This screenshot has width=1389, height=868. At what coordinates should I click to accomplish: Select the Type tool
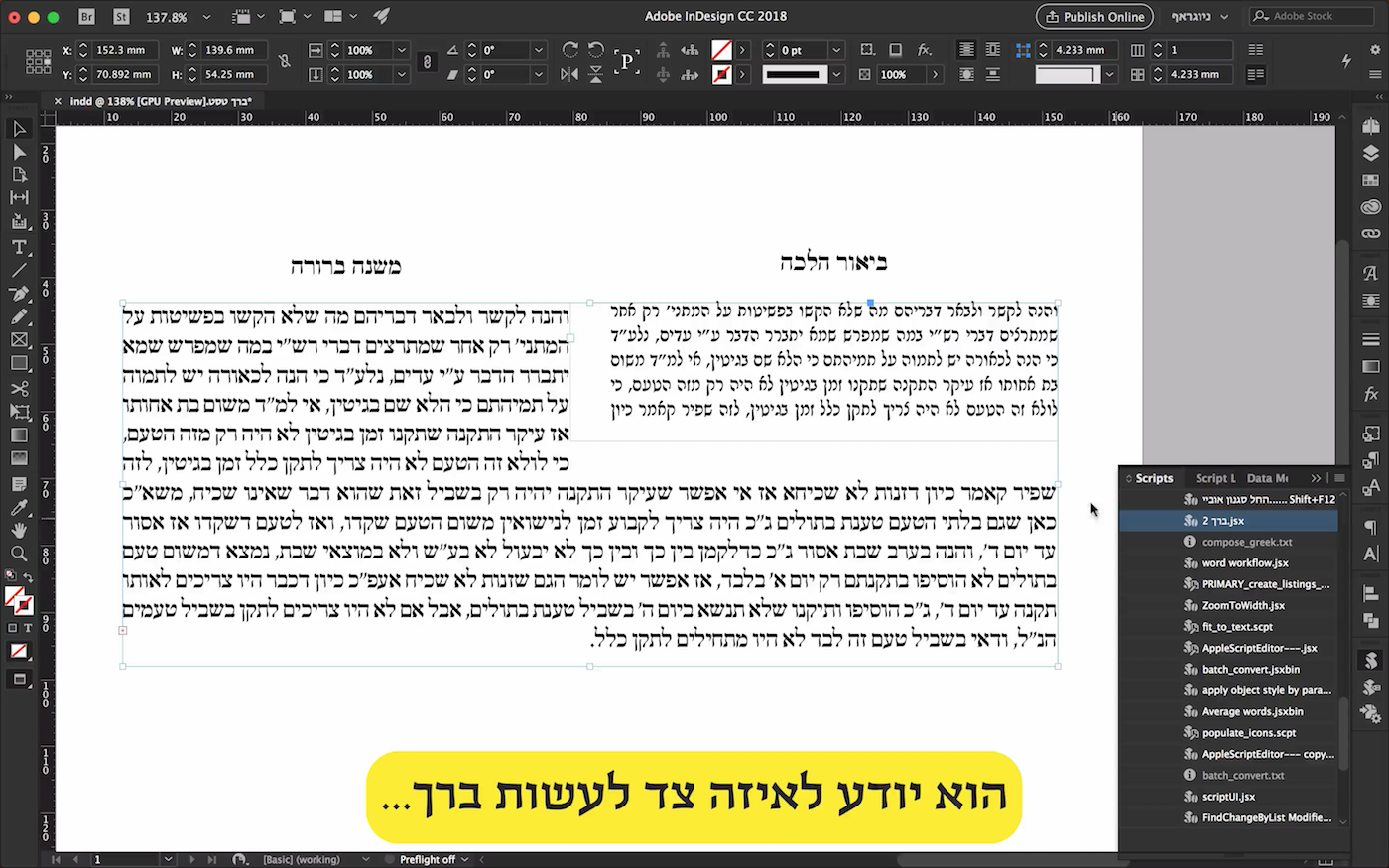[18, 246]
